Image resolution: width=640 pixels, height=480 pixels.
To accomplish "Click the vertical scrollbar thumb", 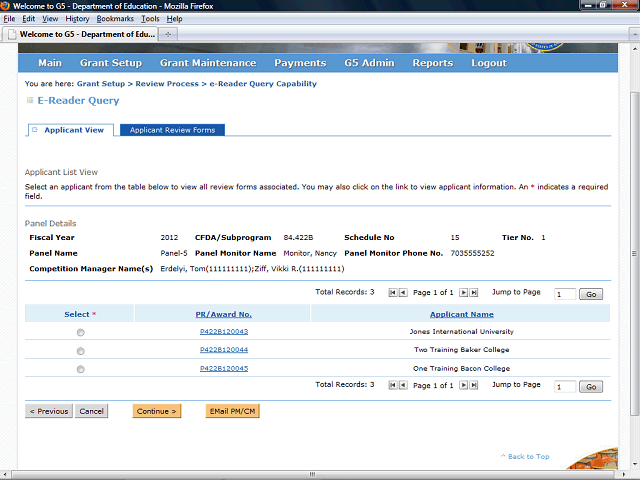I will click(634, 253).
